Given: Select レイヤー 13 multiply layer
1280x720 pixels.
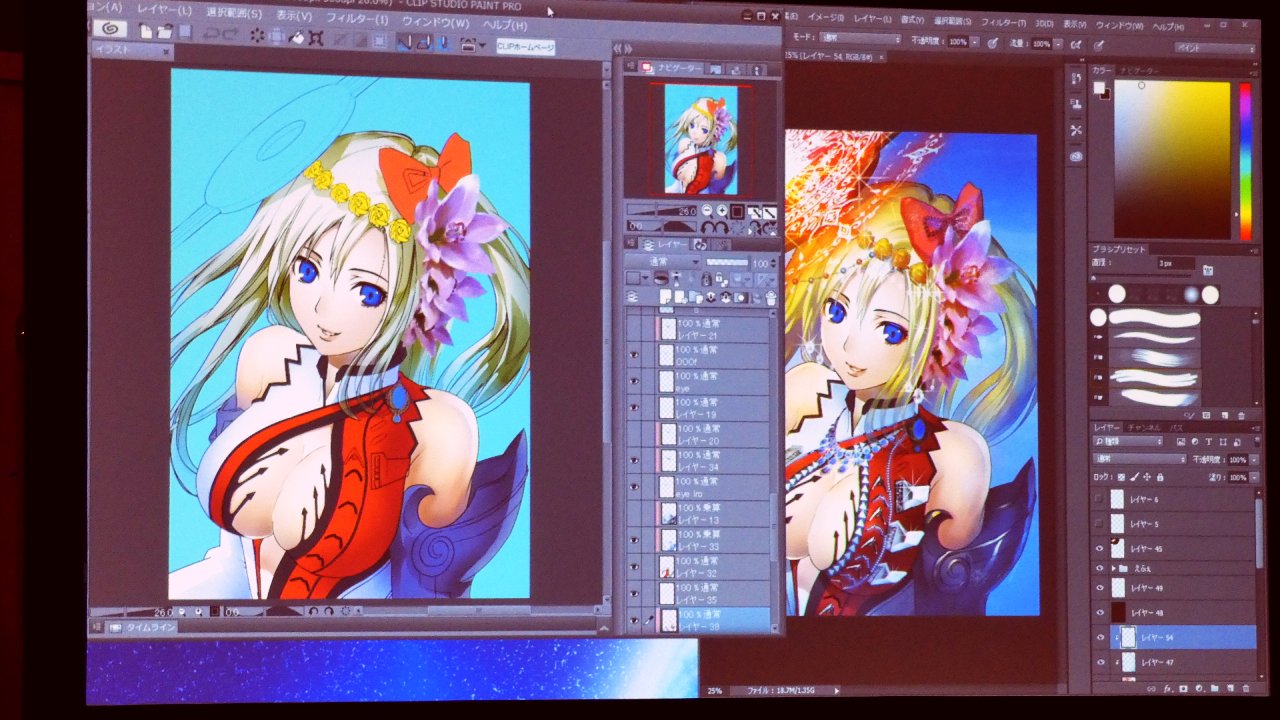Looking at the screenshot, I should click(x=714, y=514).
